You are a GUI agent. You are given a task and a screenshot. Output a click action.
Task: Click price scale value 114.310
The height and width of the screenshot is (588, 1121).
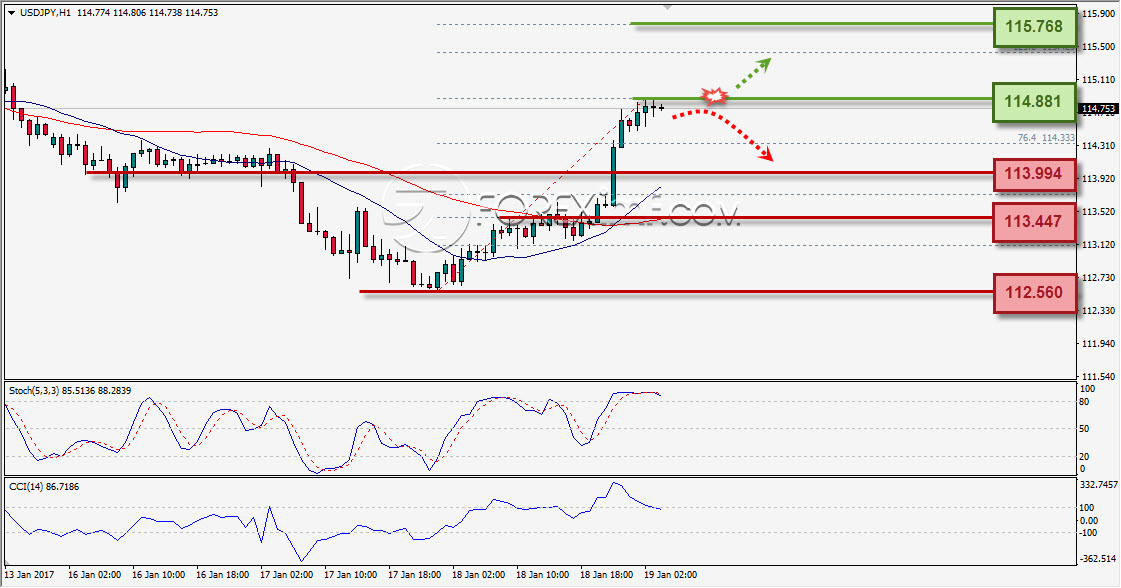(1099, 145)
